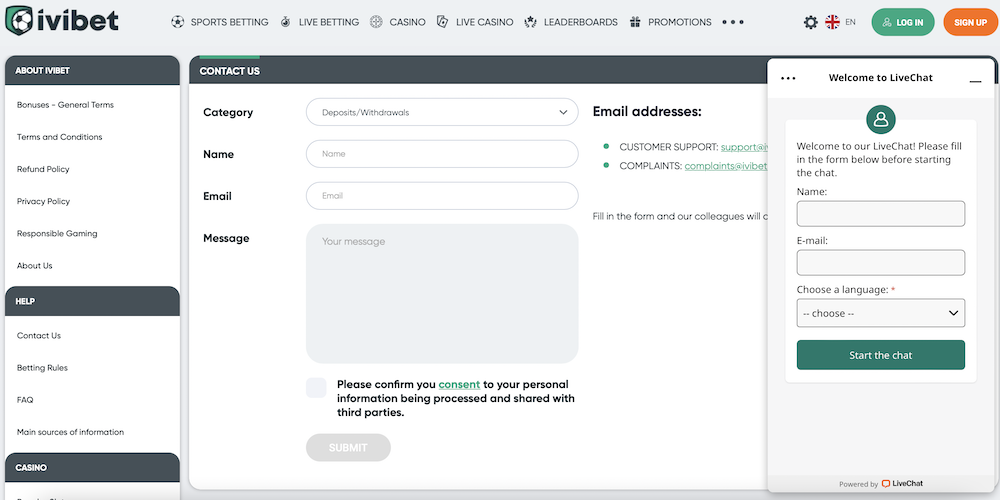The width and height of the screenshot is (1000, 500).
Task: Expand the Category Deposits/Withdrawals dropdown
Action: tap(442, 113)
